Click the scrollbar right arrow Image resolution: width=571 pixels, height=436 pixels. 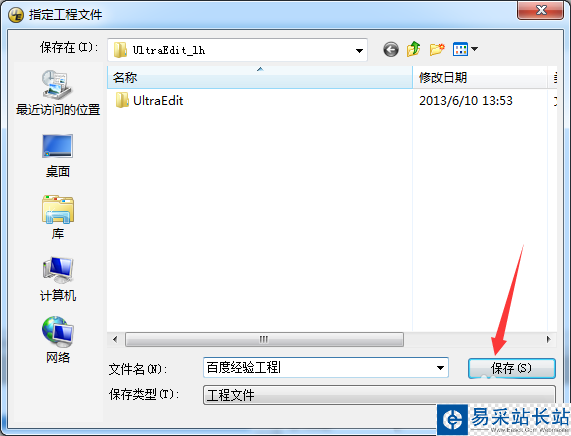(x=549, y=339)
